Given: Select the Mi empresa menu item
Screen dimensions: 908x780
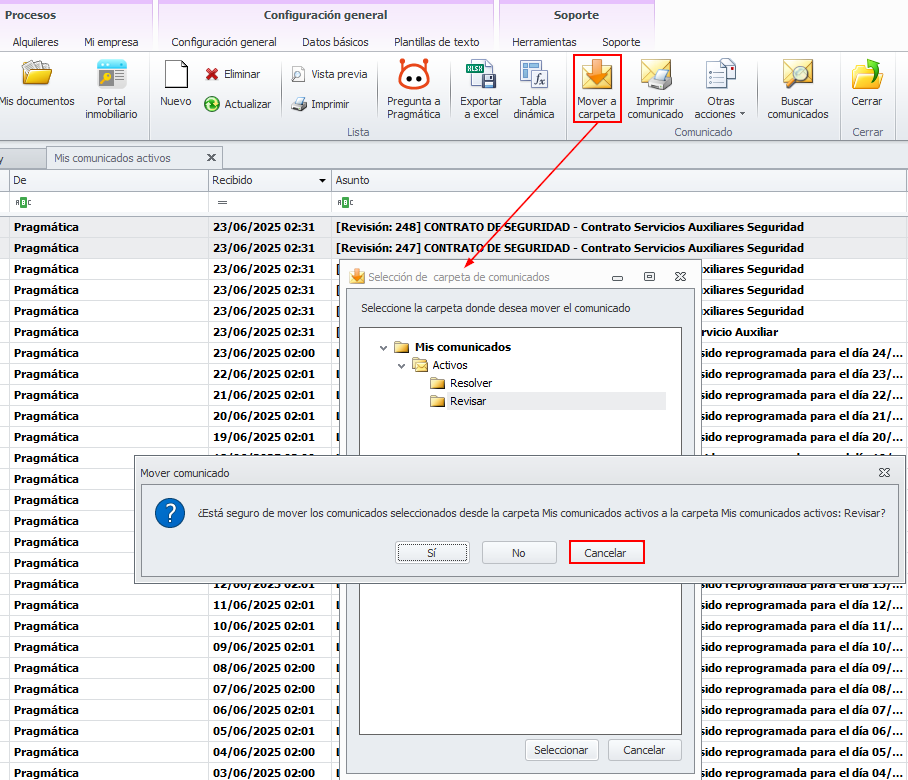Looking at the screenshot, I should (111, 42).
